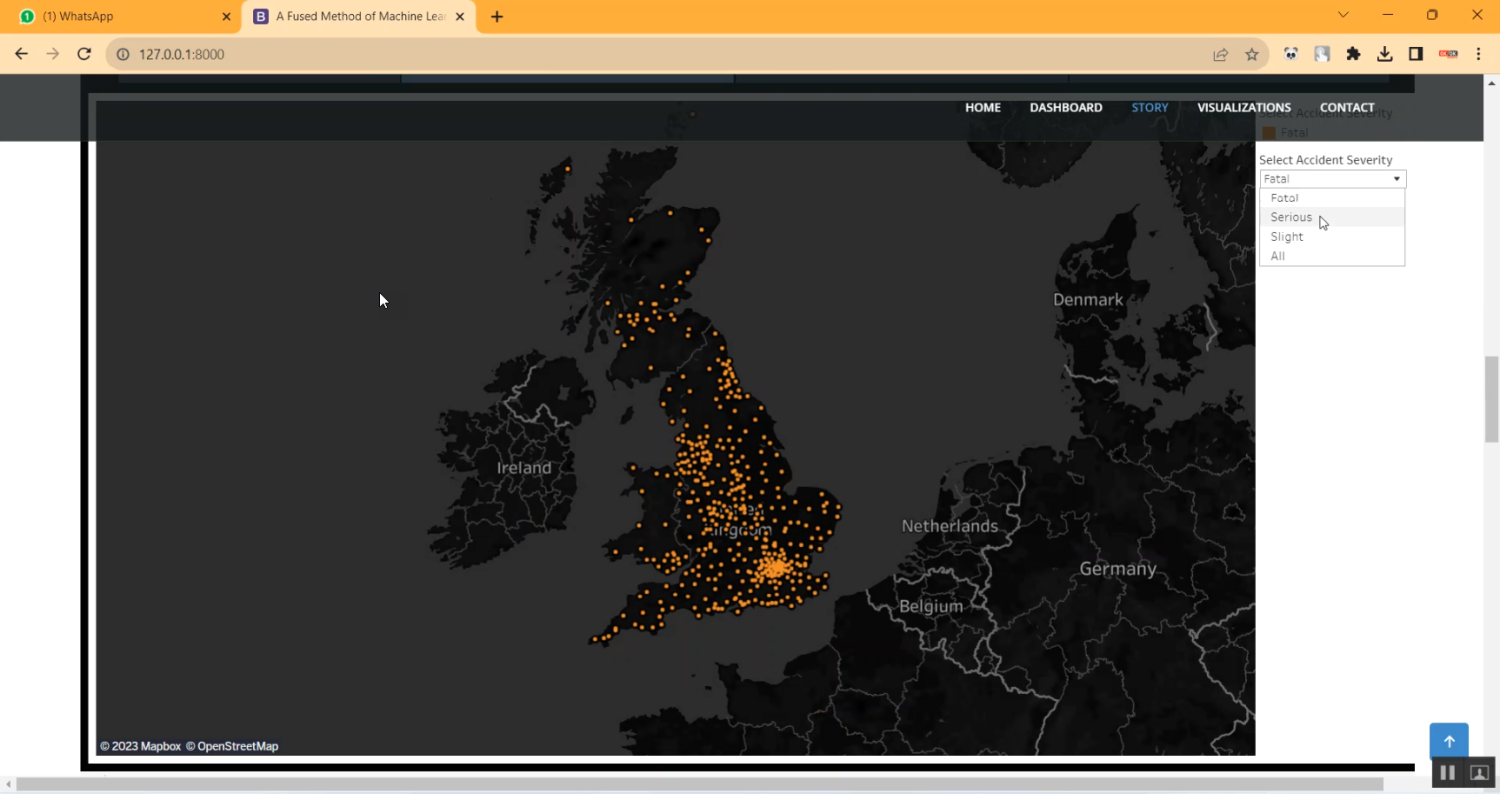Open the CONTACT nav link
The width and height of the screenshot is (1500, 794).
click(x=1346, y=108)
